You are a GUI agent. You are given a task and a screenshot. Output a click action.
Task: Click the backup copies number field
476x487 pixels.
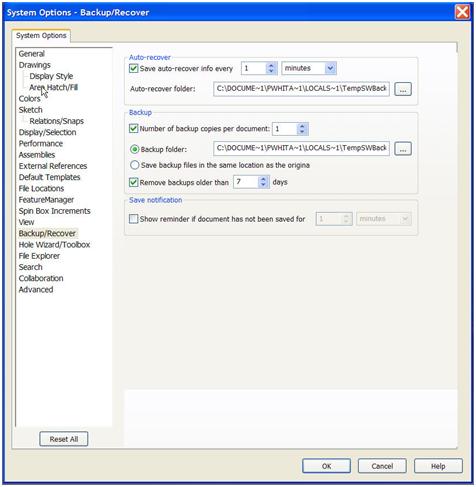click(x=285, y=129)
